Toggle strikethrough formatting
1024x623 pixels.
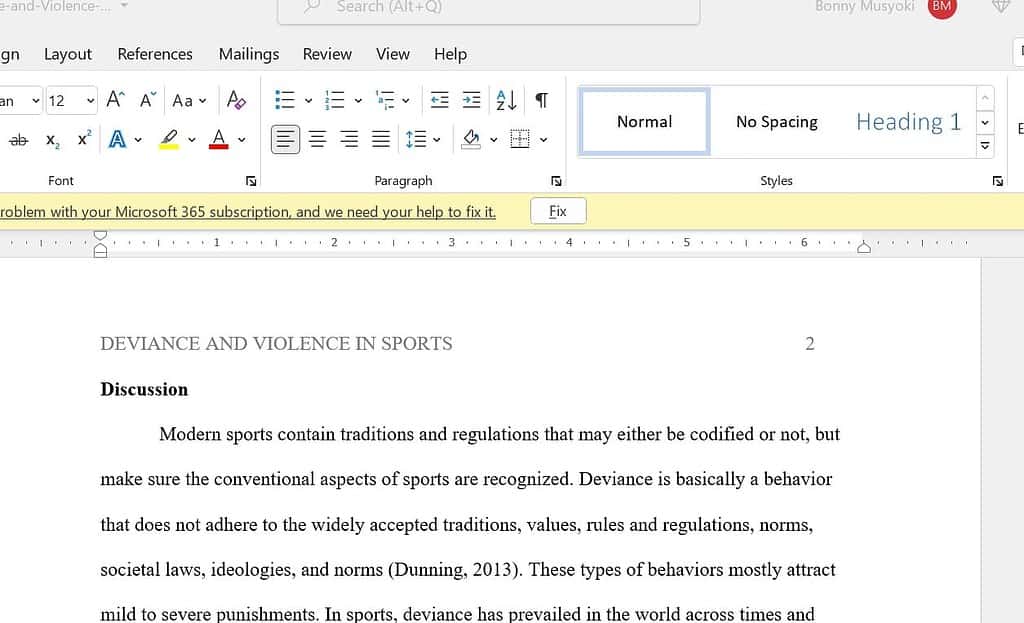(x=18, y=140)
